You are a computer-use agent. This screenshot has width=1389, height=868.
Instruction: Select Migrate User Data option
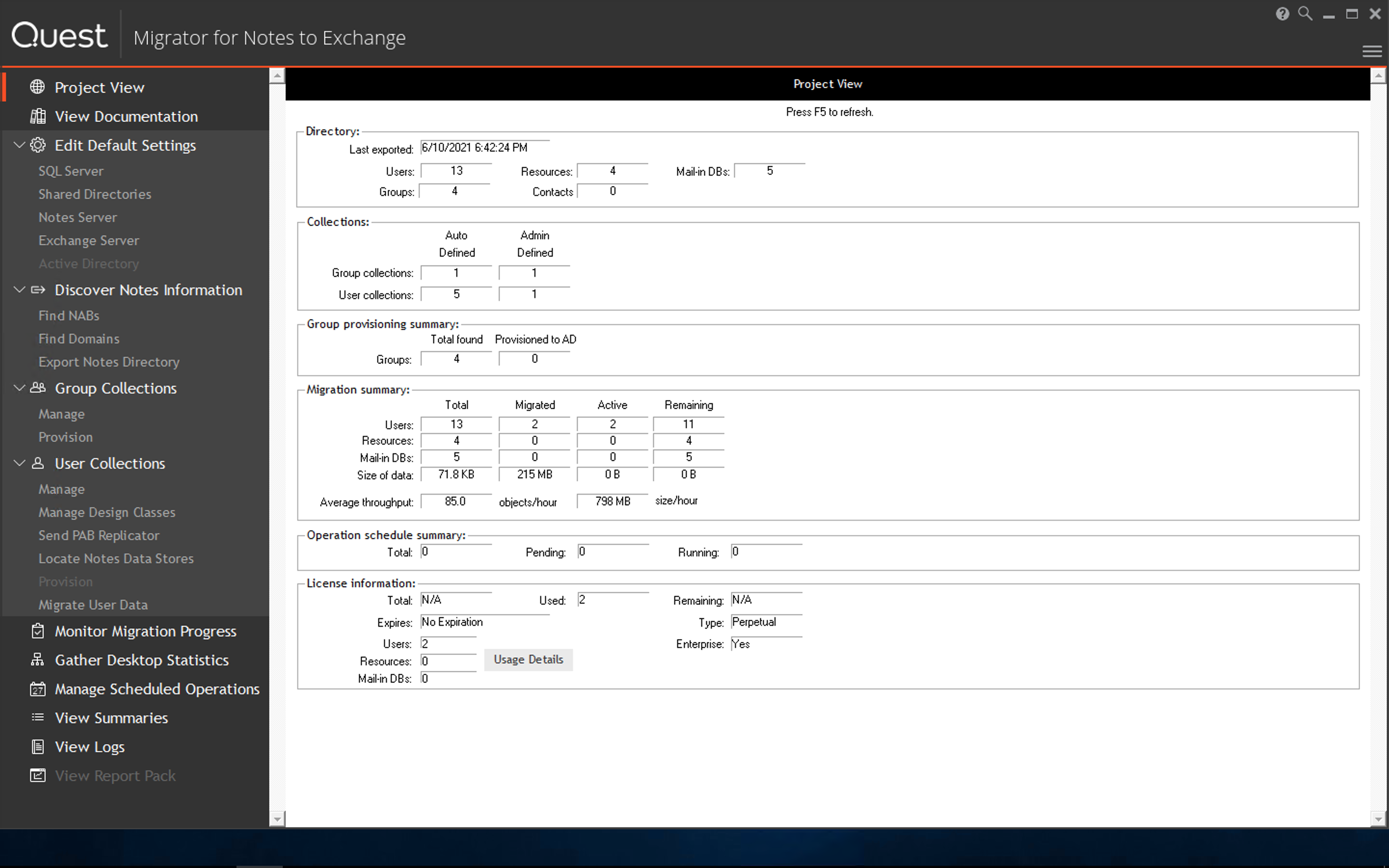point(93,604)
